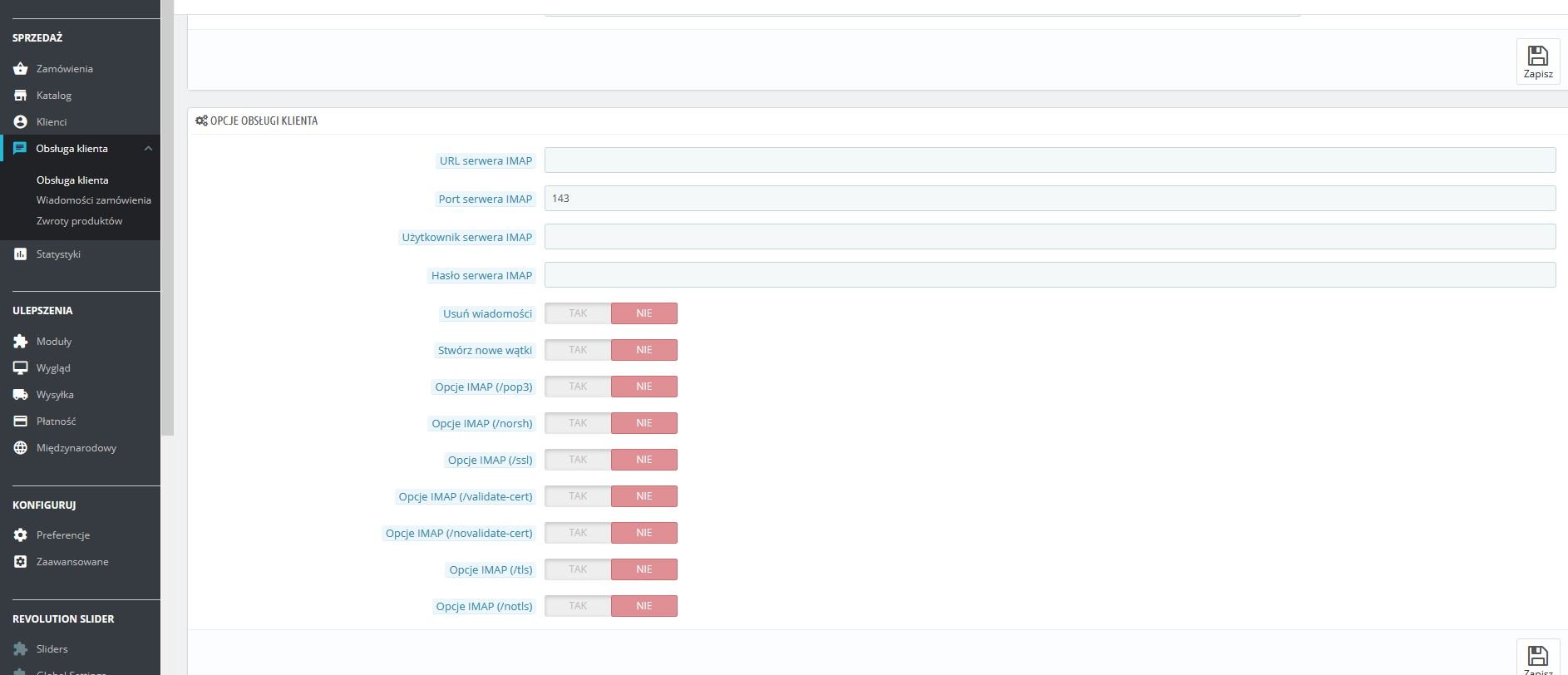This screenshot has width=1568, height=675.
Task: Click the Opcje IMAP (/validate-cert) label
Action: point(466,497)
